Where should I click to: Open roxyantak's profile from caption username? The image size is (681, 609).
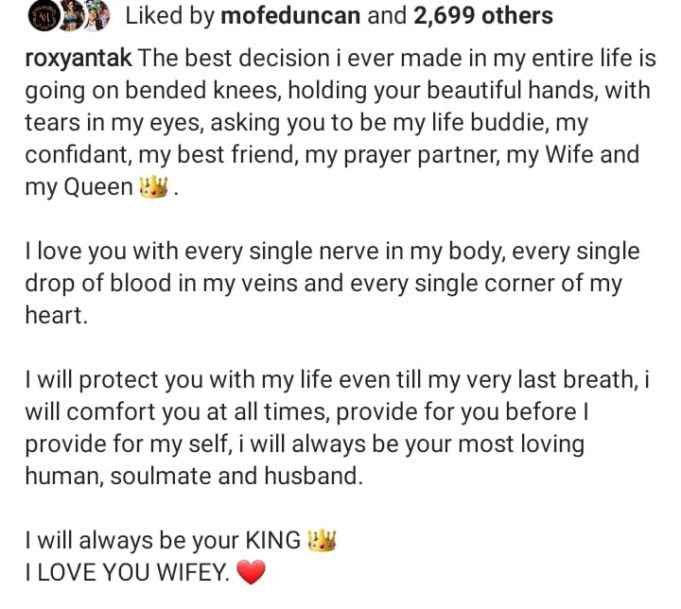pyautogui.click(x=78, y=59)
